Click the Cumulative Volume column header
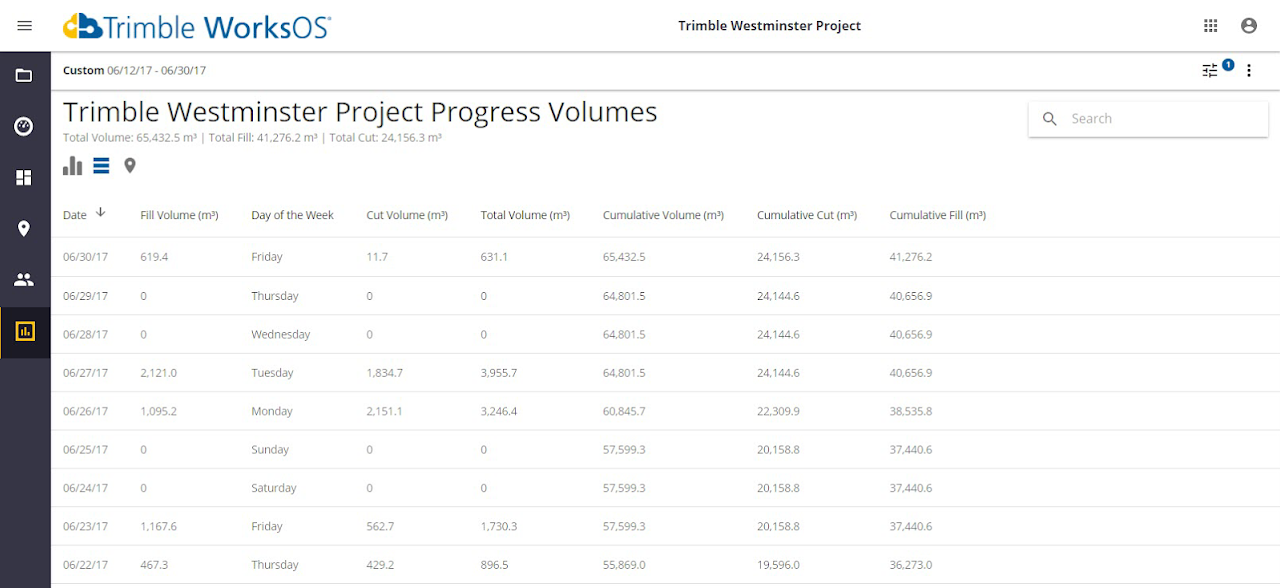This screenshot has width=1280, height=588. click(x=663, y=215)
